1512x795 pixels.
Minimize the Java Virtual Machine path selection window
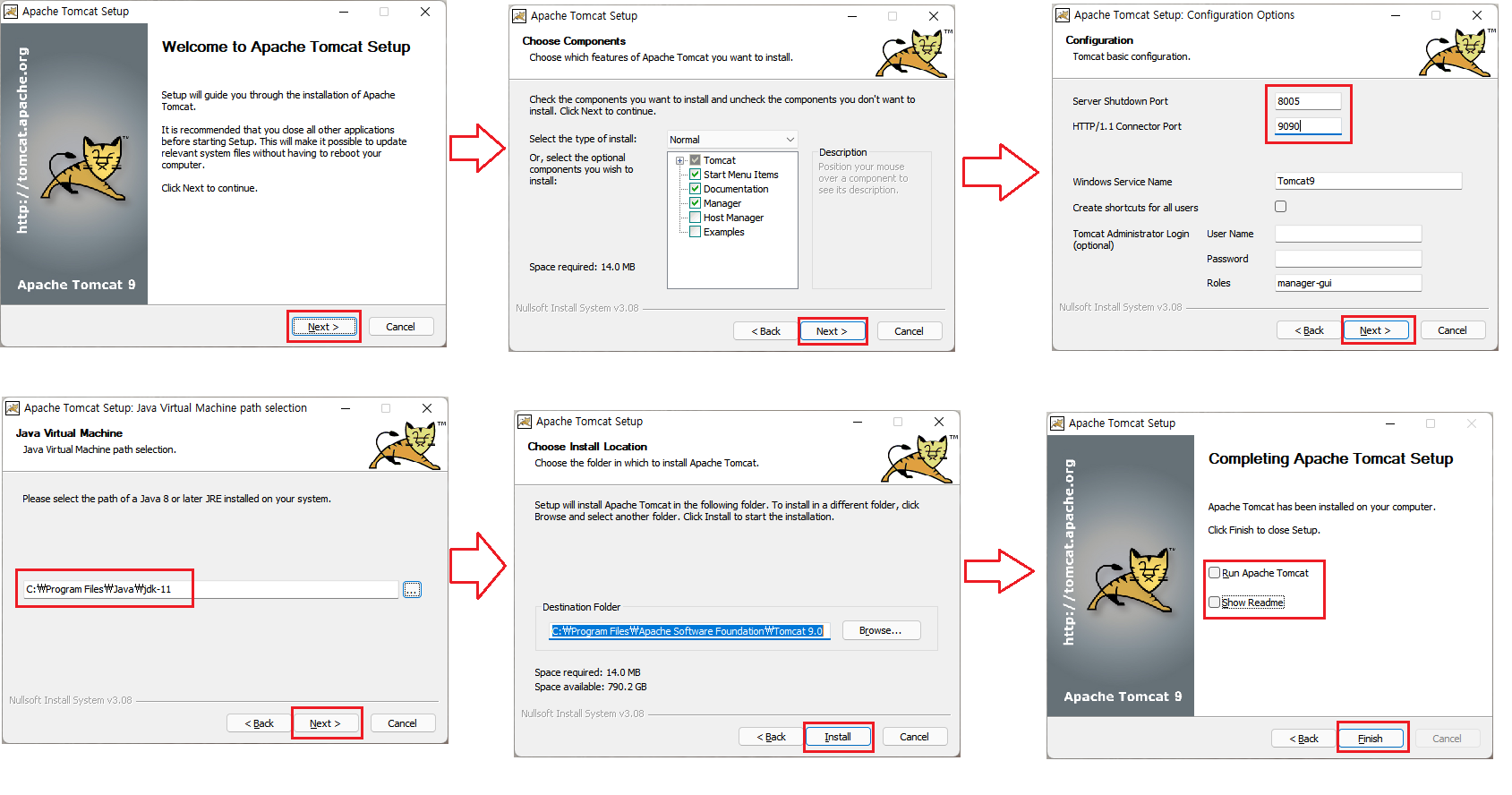346,408
